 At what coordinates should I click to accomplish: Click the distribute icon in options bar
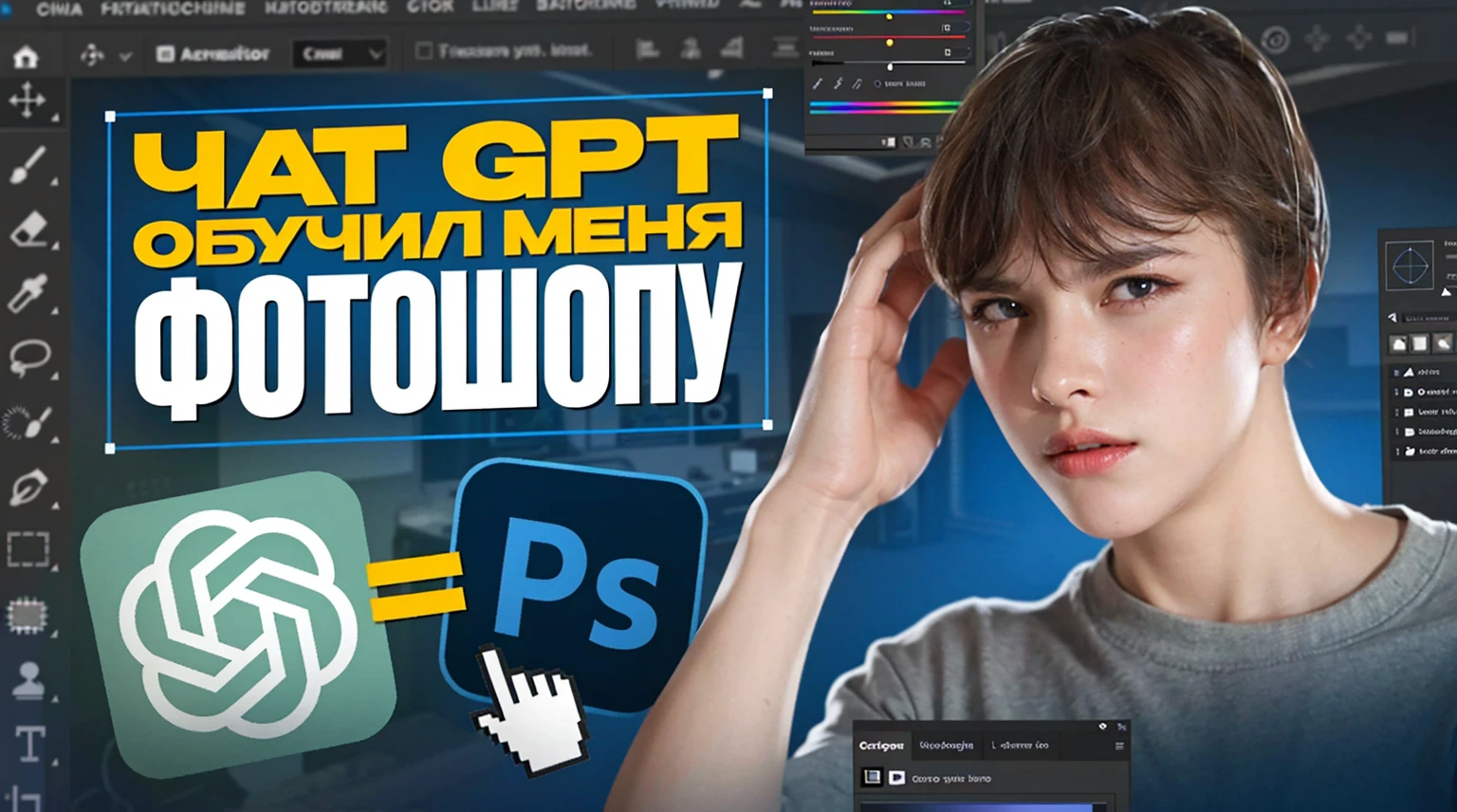[x=785, y=46]
